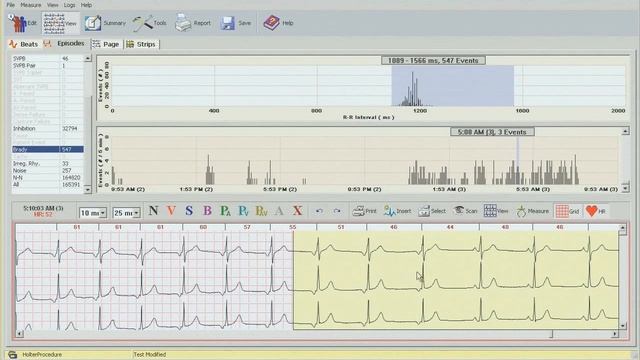
Task: Click the grayed A beat label icon
Action: [279, 211]
